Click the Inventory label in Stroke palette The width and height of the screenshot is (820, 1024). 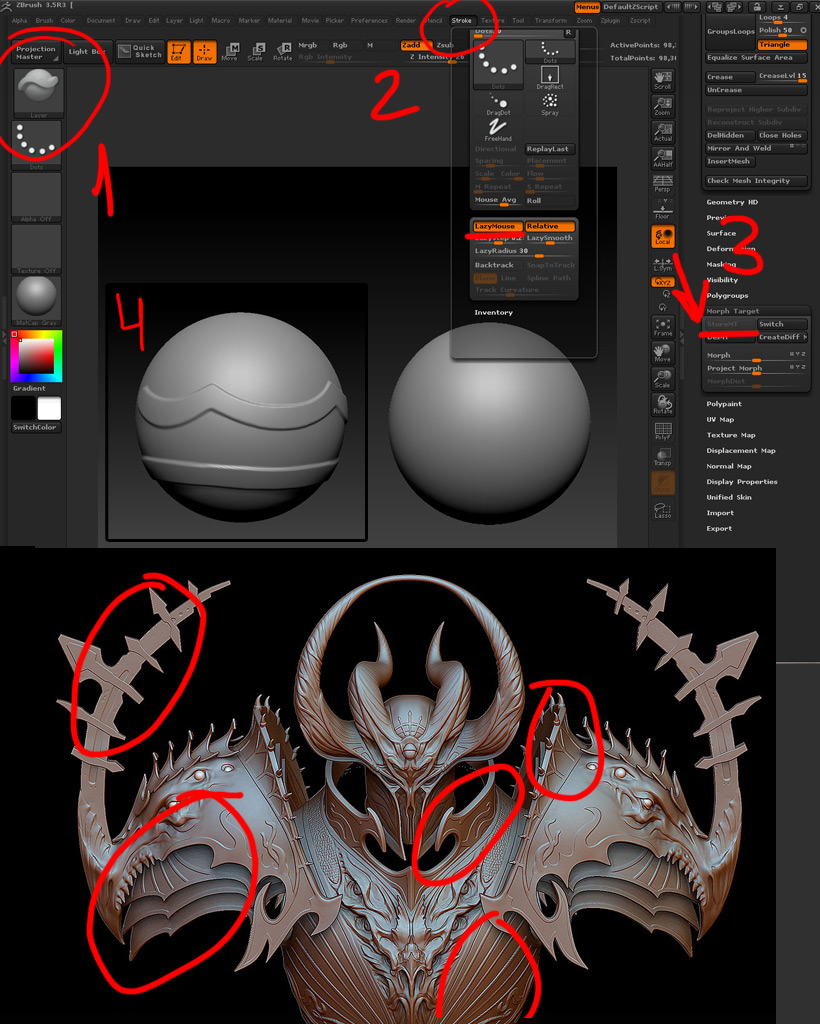pos(493,313)
